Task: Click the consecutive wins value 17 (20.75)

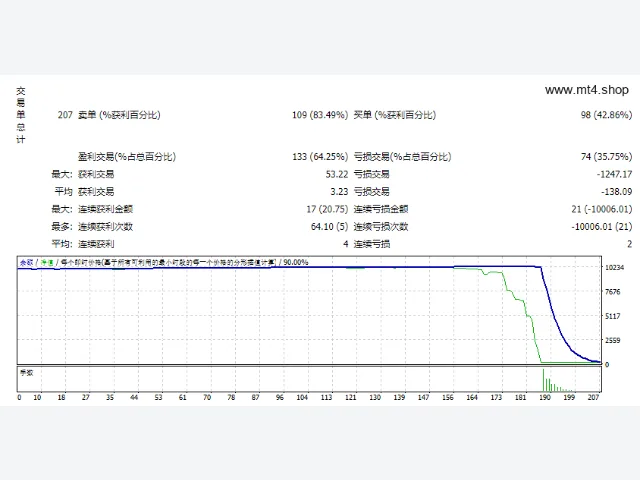Action: (327, 209)
